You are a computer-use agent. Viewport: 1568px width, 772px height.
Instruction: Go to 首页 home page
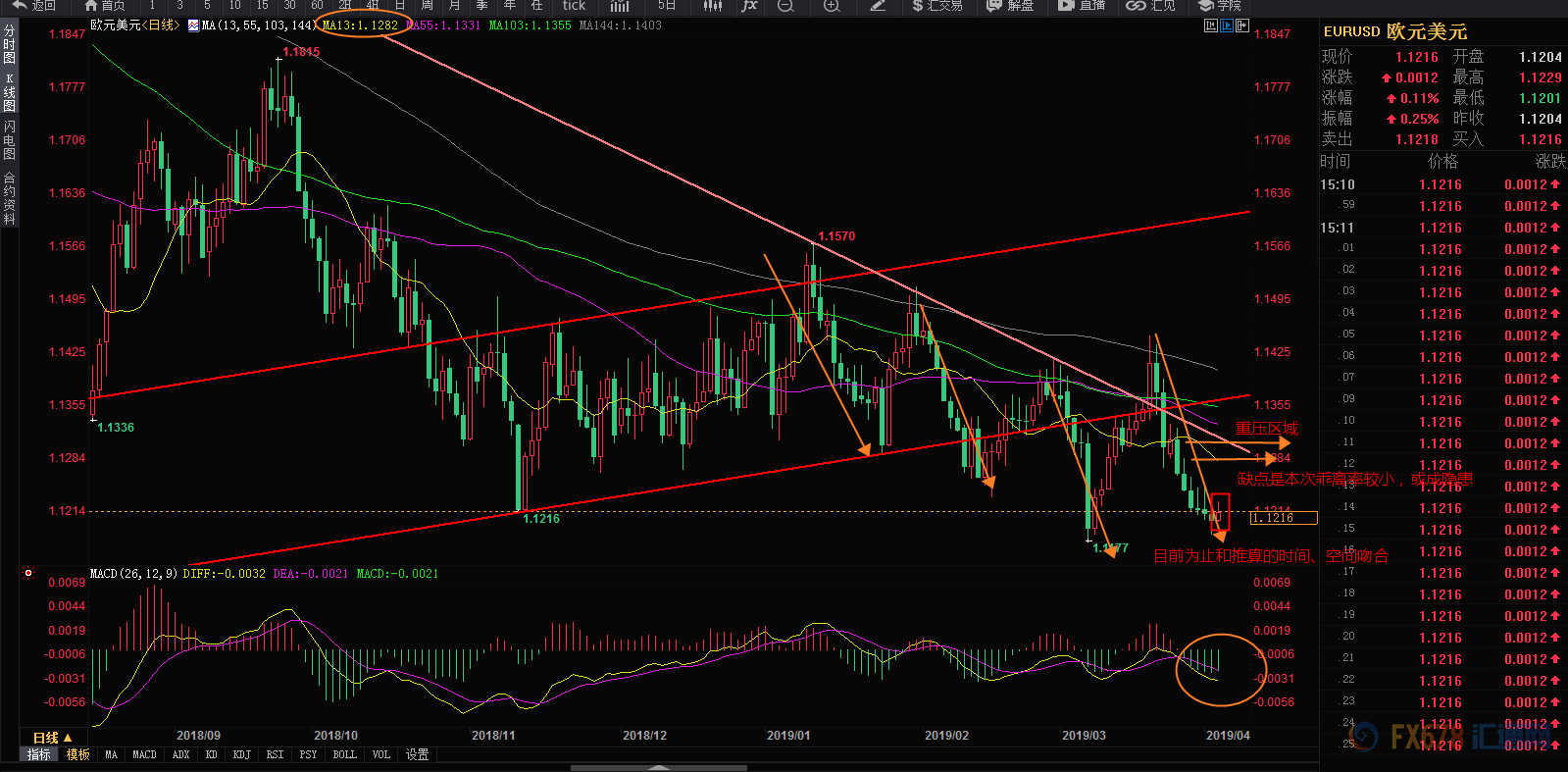tap(104, 5)
